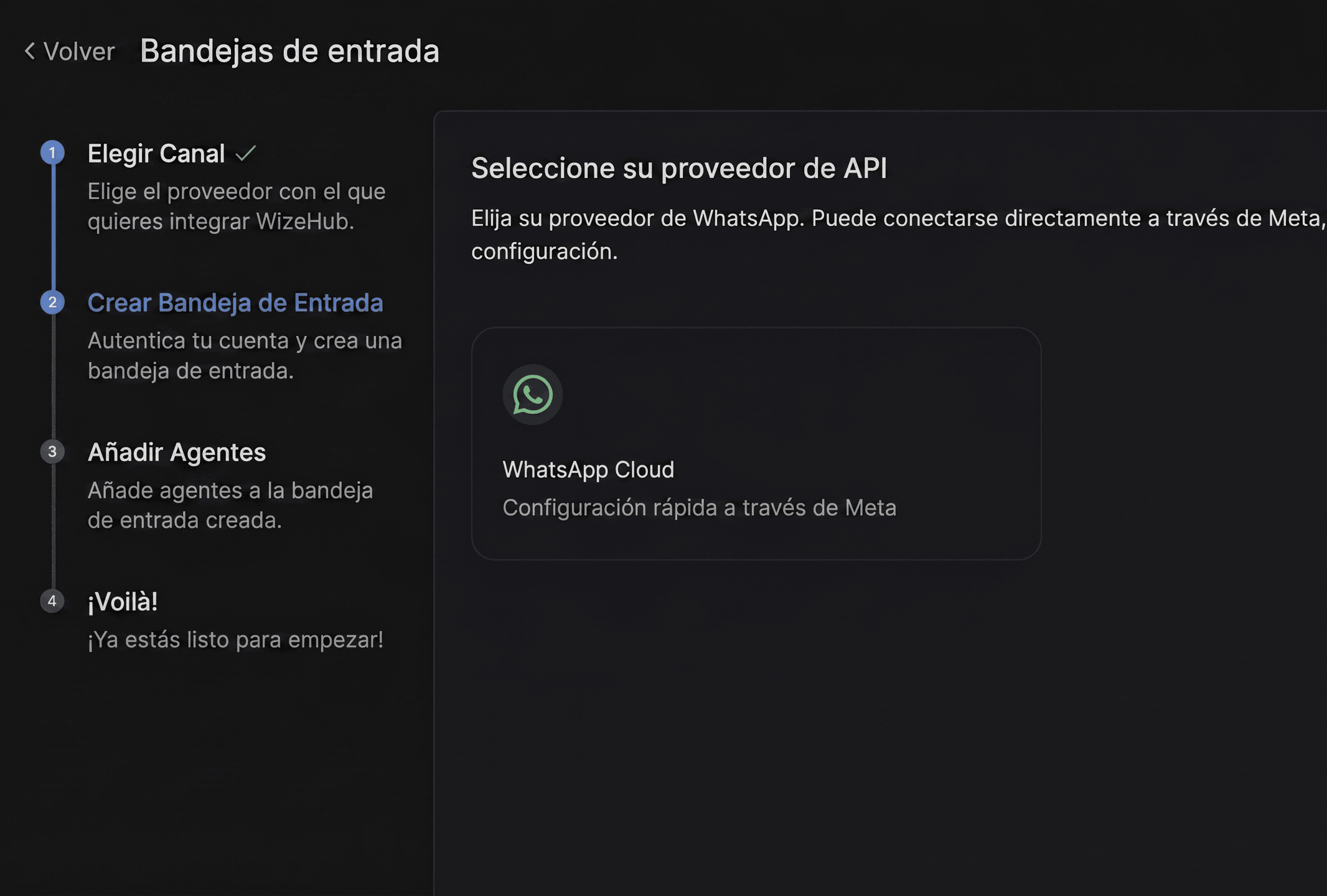Screen dimensions: 1327x896
Task: Click the Seleccione su proveedor de API heading
Action: [679, 168]
